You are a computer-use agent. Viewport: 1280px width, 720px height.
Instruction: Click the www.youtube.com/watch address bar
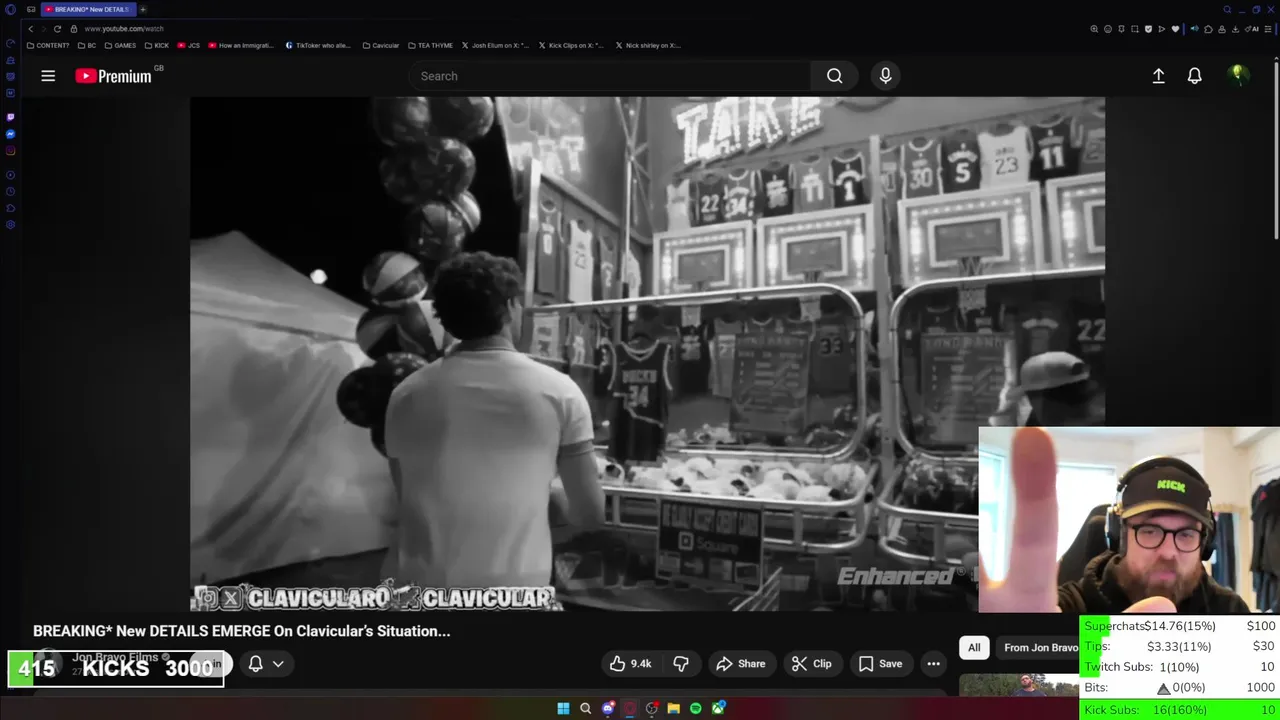123,29
